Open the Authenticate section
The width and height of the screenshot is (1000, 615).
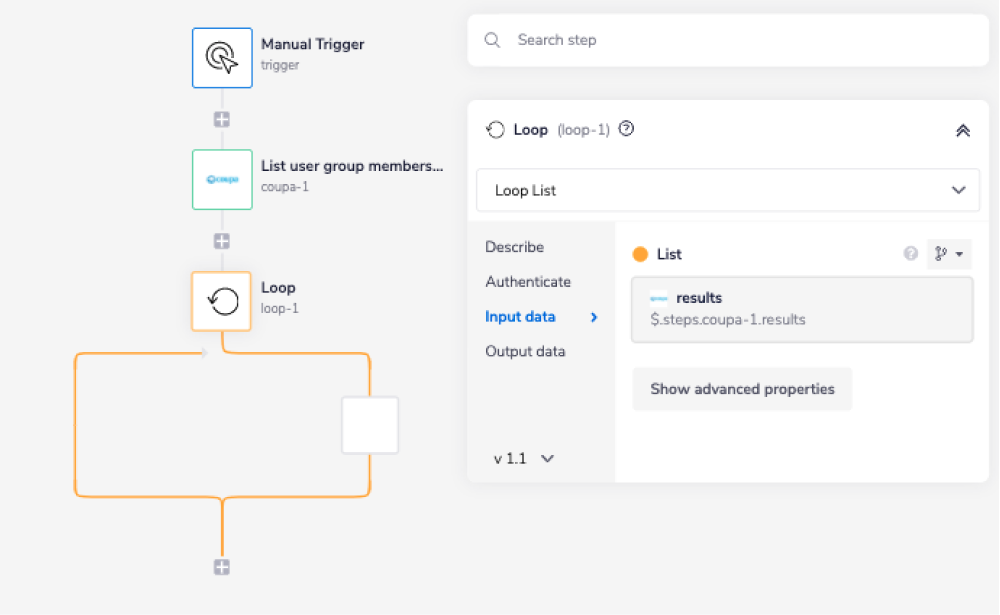(x=528, y=282)
